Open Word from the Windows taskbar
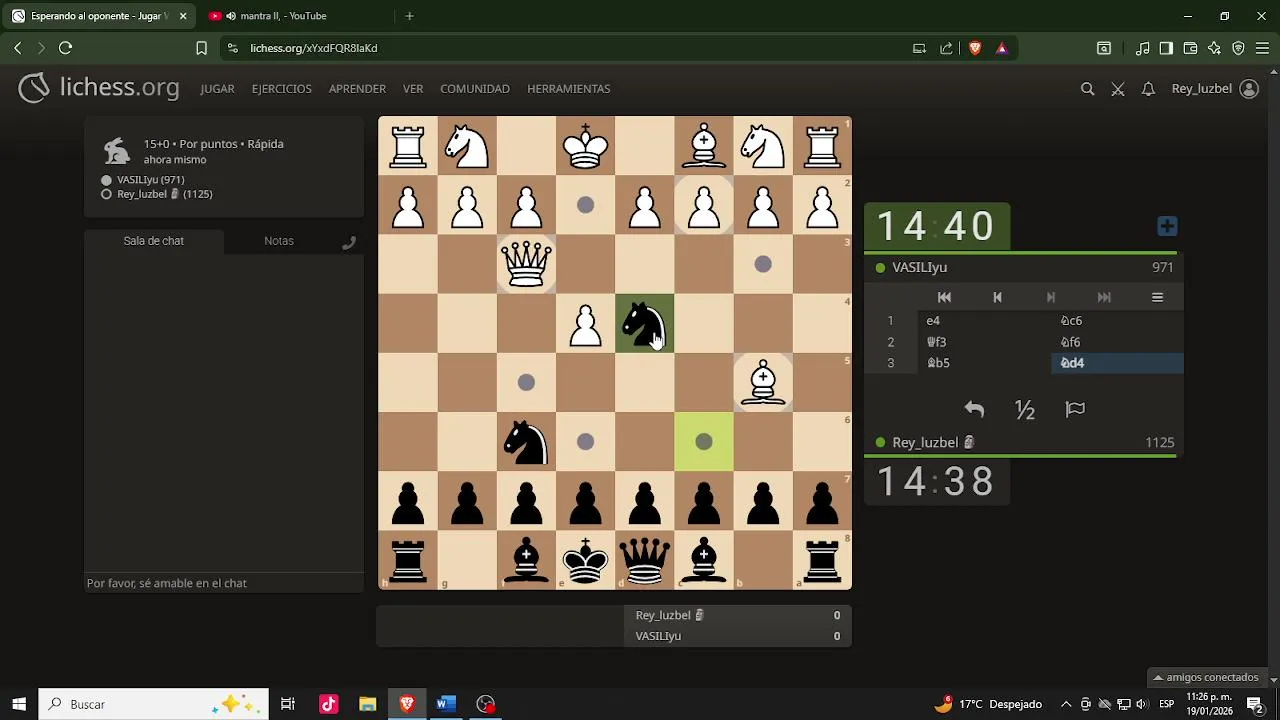 [x=446, y=704]
